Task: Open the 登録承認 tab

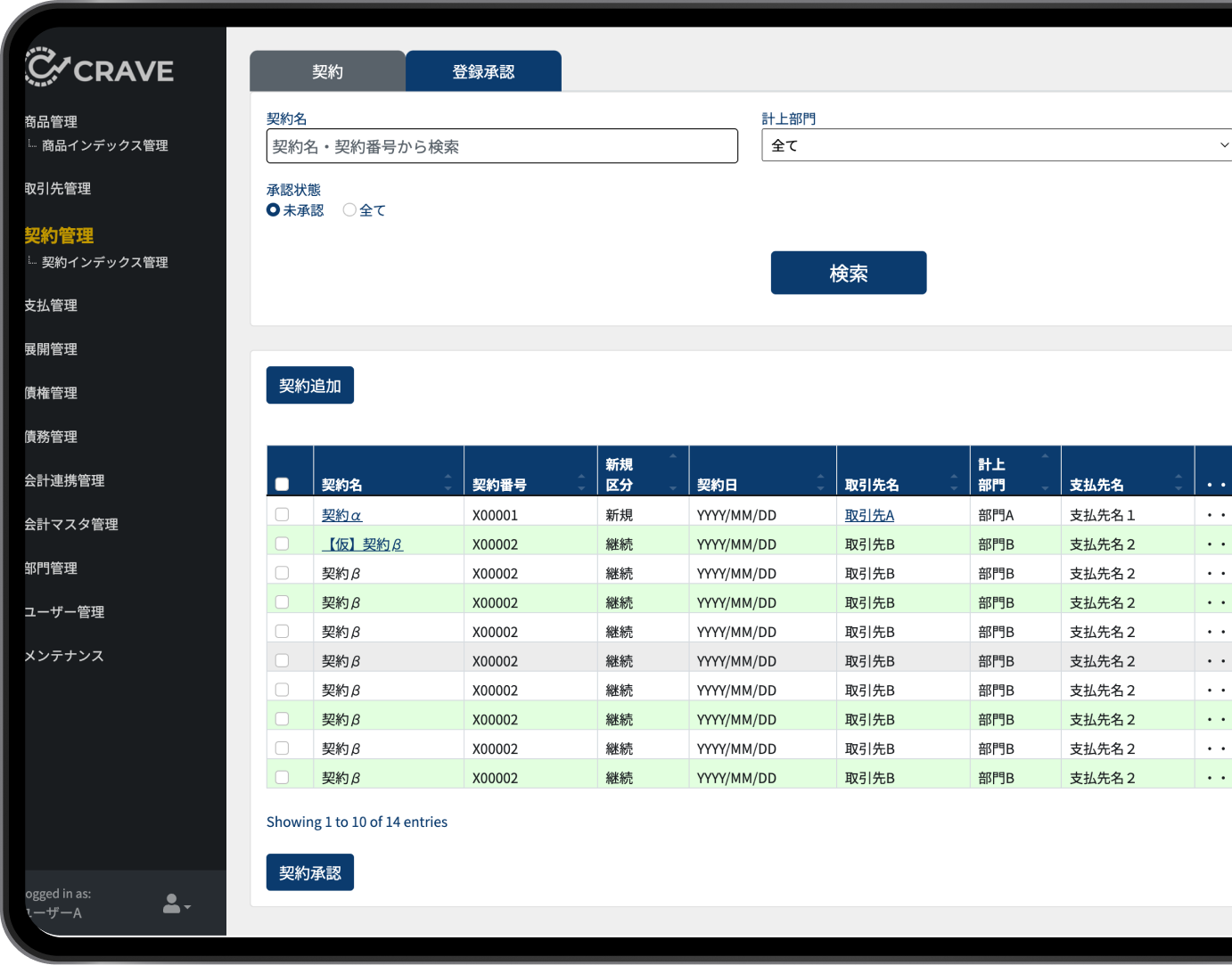Action: [x=483, y=71]
